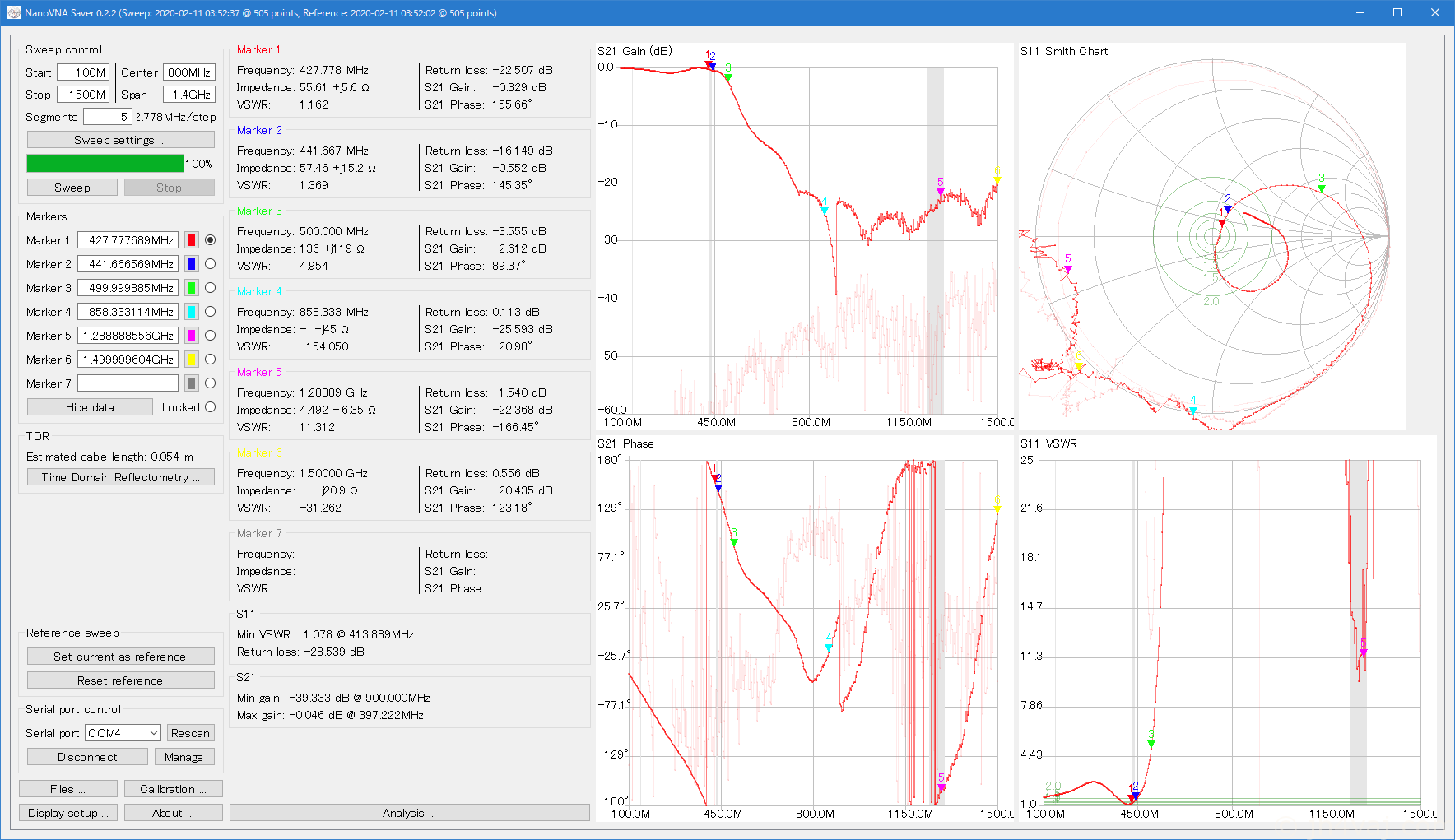The image size is (1455, 840).
Task: Click the empty Marker 7 frequency input
Action: click(128, 383)
